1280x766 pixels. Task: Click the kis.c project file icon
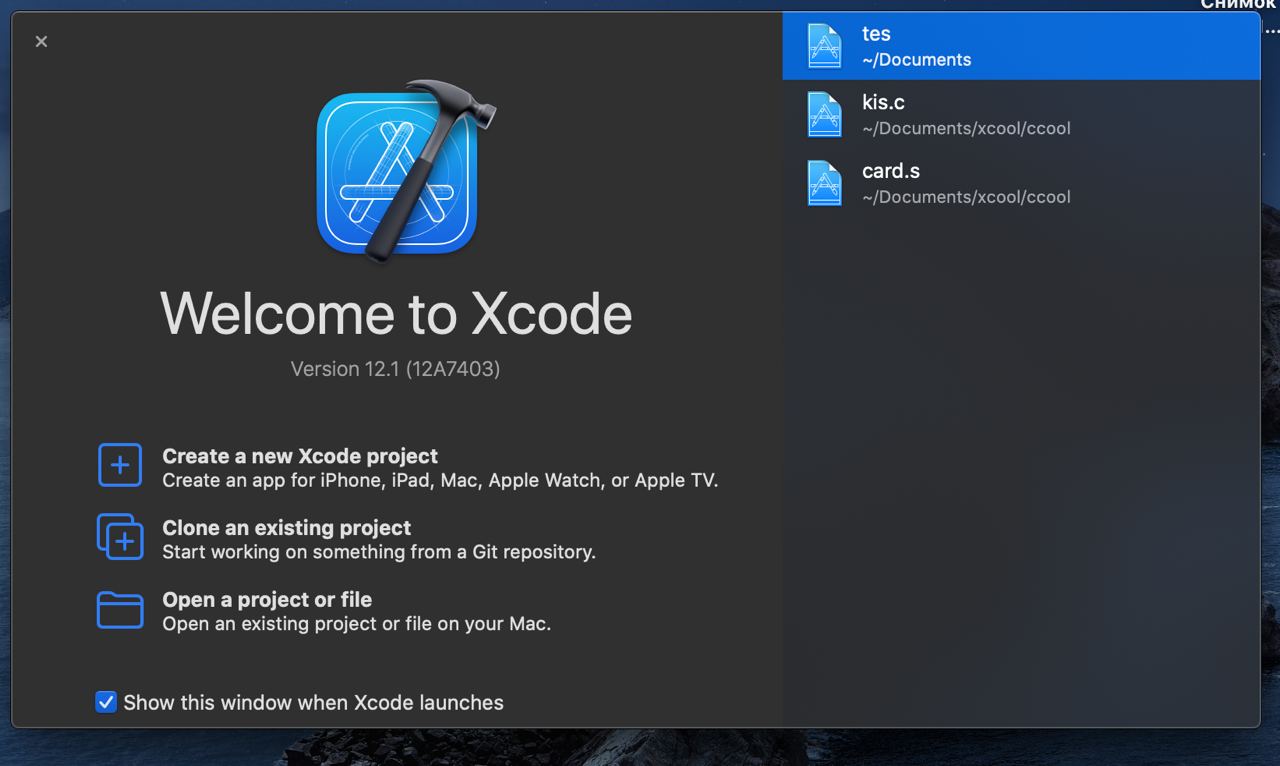coord(824,114)
